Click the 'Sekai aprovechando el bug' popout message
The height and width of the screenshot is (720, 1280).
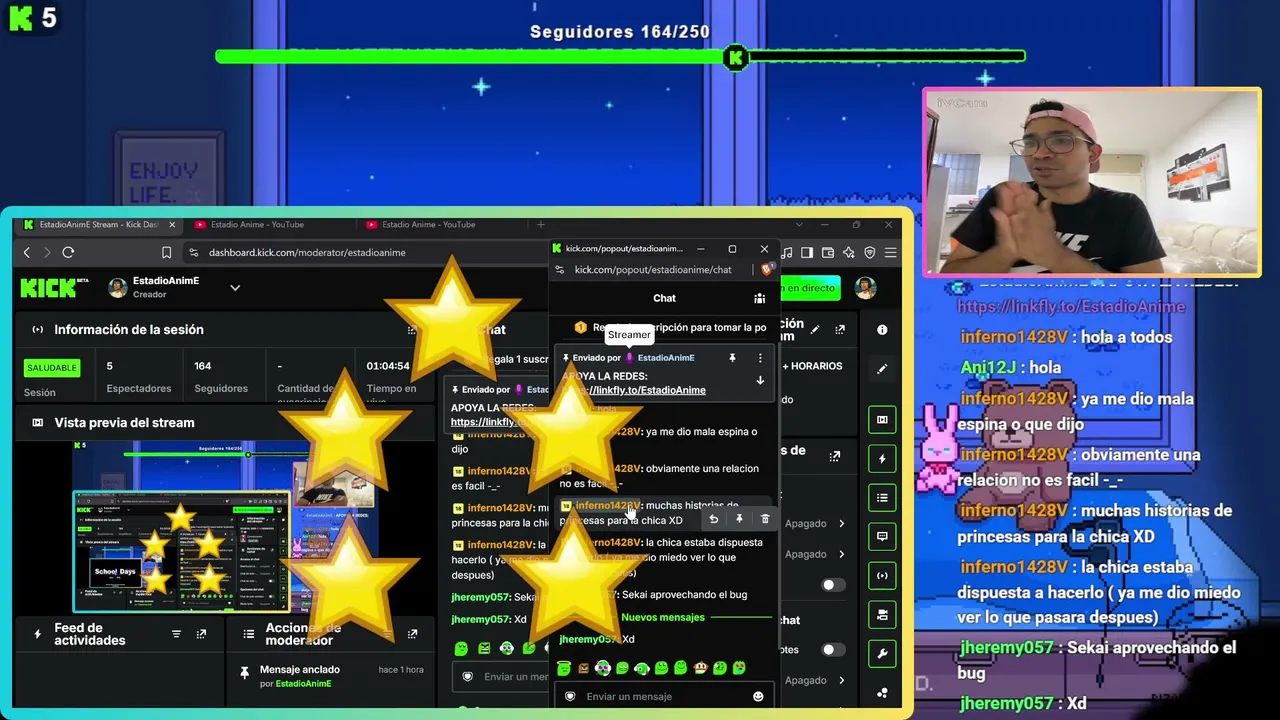tap(685, 595)
